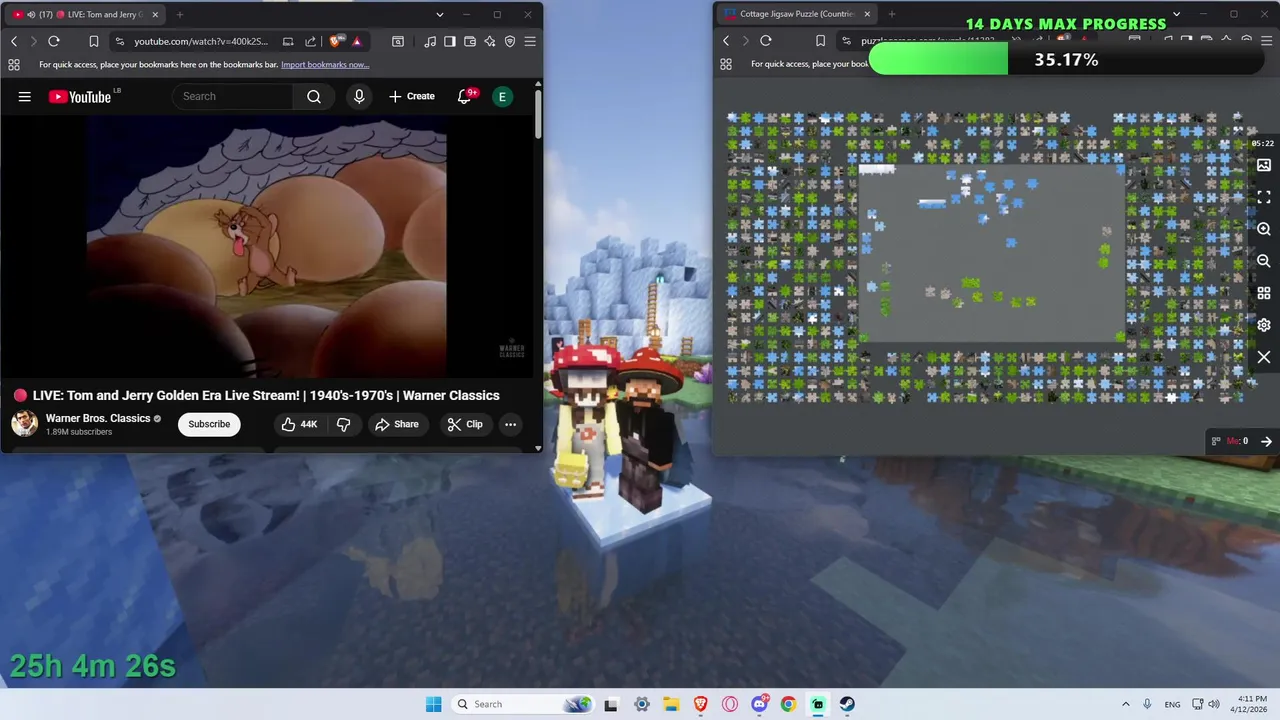The image size is (1280, 720).
Task: Open jigsaw puzzle settings gear
Action: point(1264,325)
